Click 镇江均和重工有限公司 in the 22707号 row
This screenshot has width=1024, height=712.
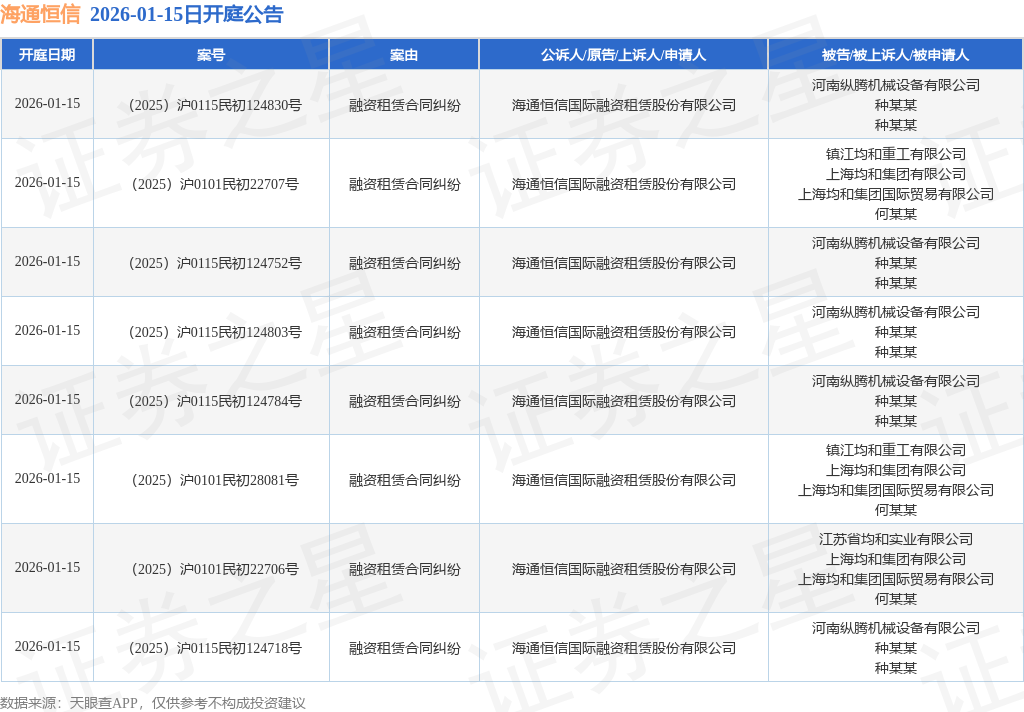click(x=895, y=154)
